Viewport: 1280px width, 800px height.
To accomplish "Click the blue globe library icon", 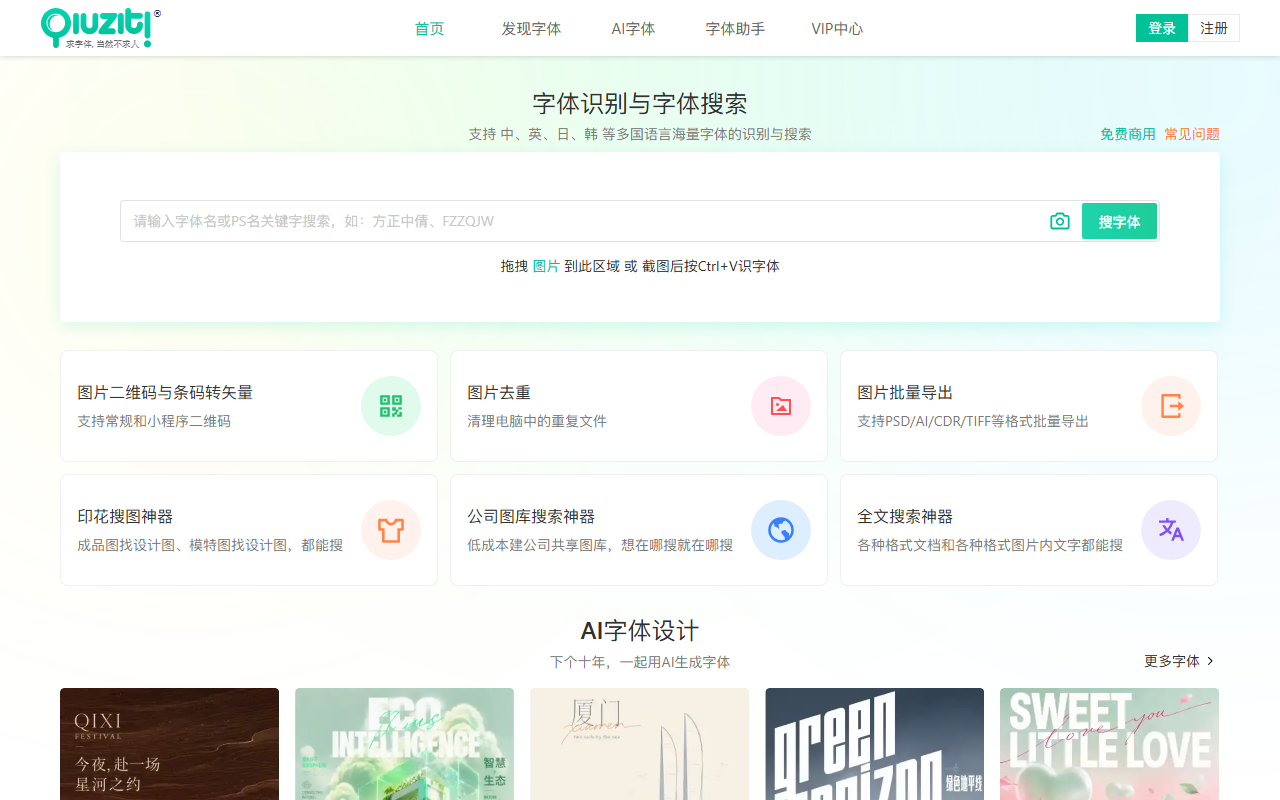I will tap(781, 530).
